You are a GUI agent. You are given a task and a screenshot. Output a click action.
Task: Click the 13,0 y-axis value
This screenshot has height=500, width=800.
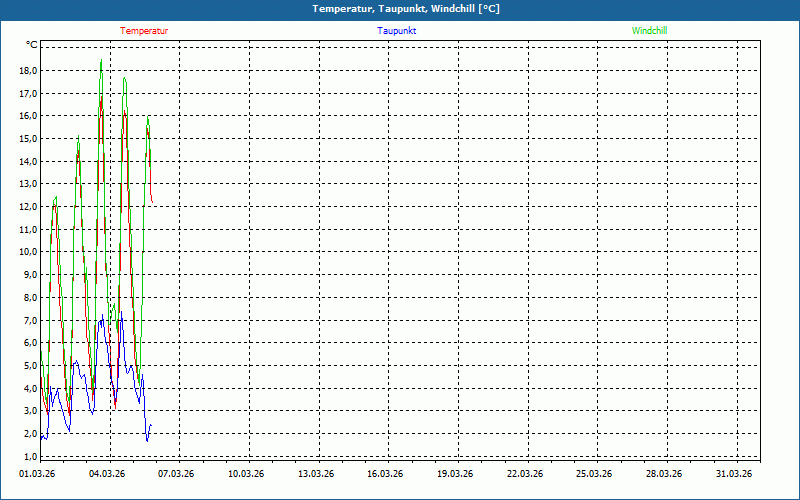tap(29, 184)
